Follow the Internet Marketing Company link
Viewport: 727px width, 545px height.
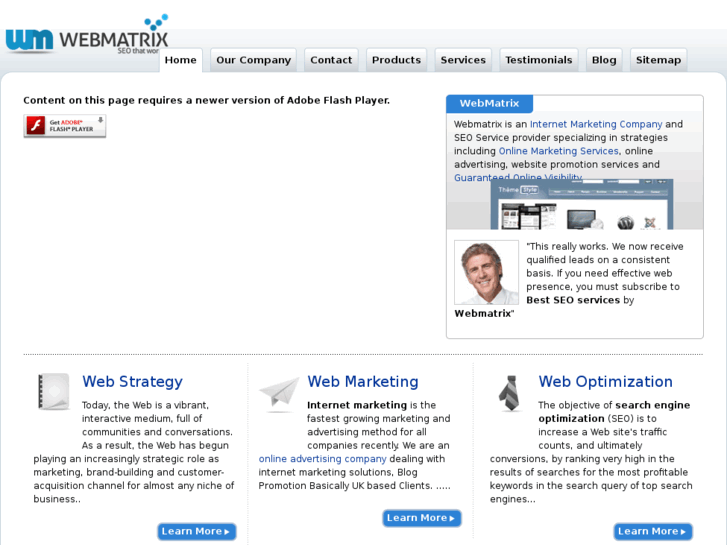coord(596,124)
